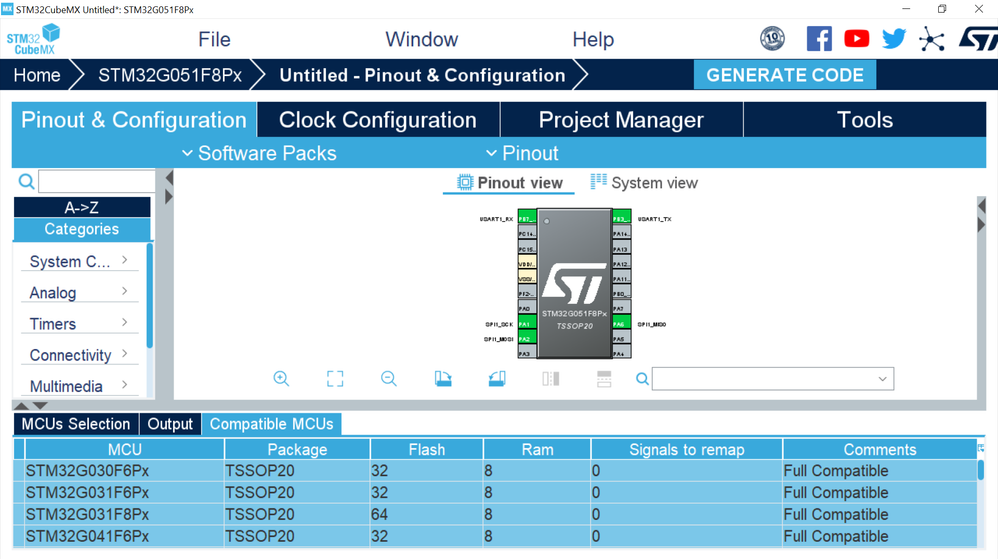Switch to System view
998x559 pixels.
click(x=643, y=183)
